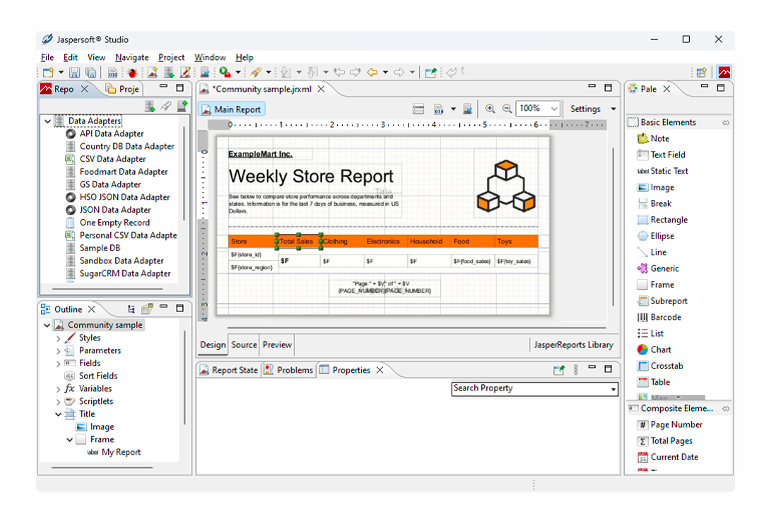Select the Crosstab palette element
This screenshot has height=529, width=771.
pos(667,366)
